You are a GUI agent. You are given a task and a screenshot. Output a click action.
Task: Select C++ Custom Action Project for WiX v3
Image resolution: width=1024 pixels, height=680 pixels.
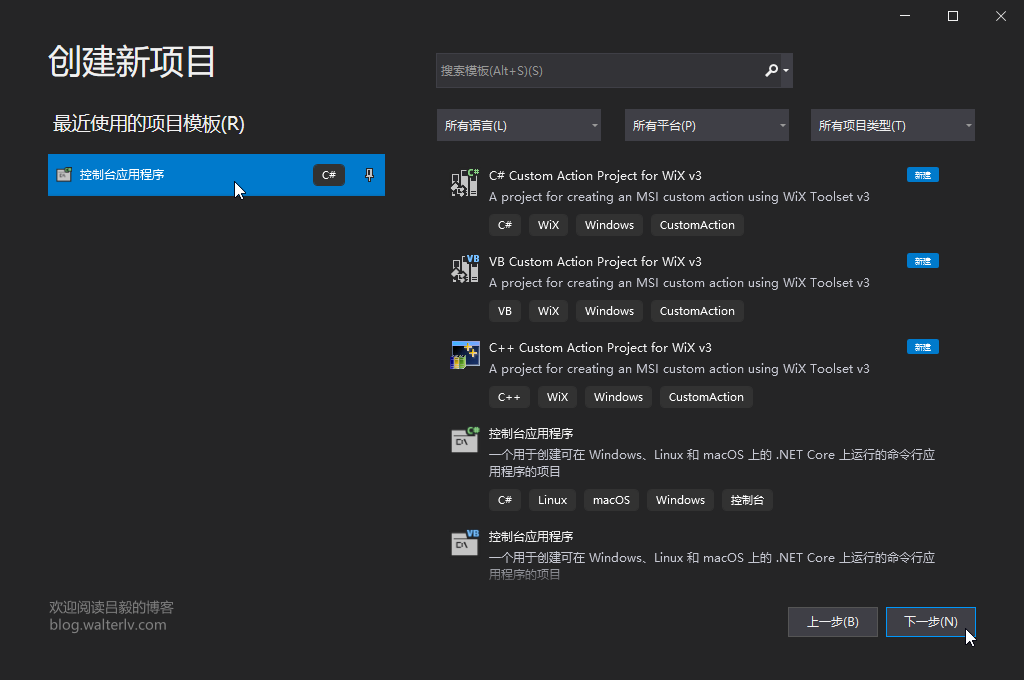click(x=600, y=348)
